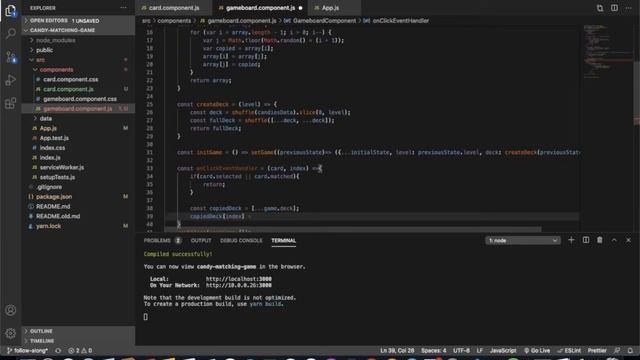640x360 pixels.
Task: Kill the terminal with trash icon
Action: pos(600,240)
